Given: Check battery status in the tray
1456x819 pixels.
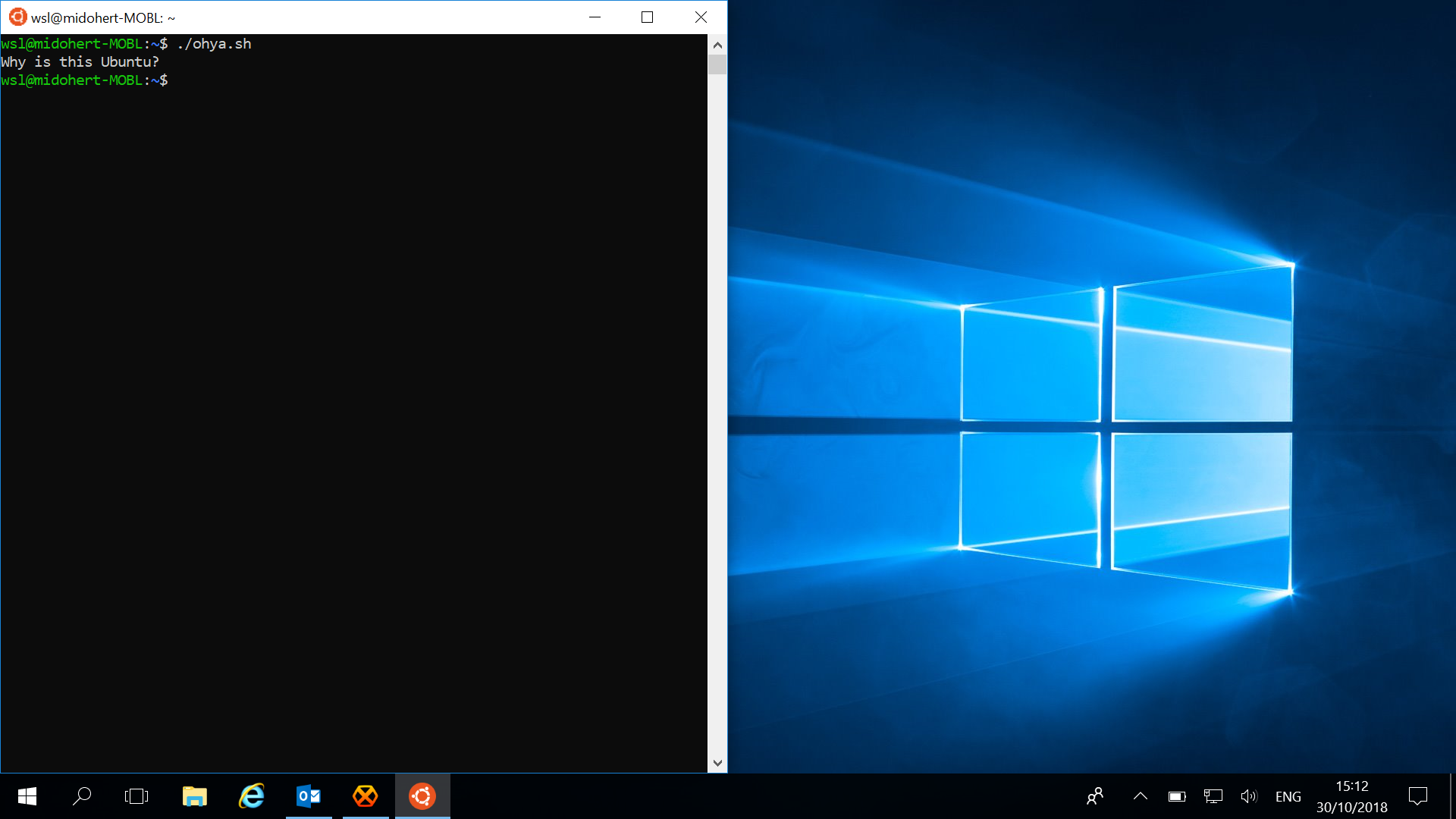Looking at the screenshot, I should pyautogui.click(x=1177, y=796).
